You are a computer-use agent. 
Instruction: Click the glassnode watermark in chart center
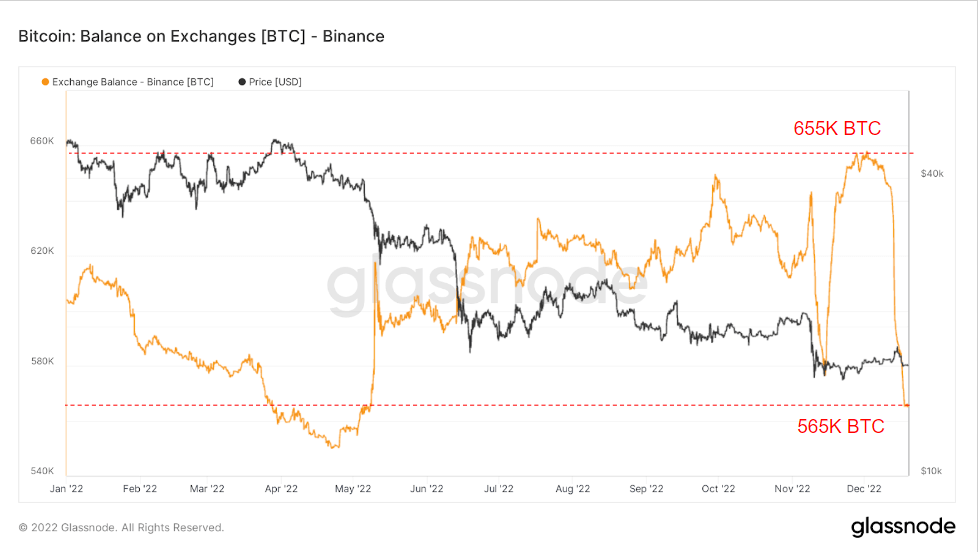[487, 284]
